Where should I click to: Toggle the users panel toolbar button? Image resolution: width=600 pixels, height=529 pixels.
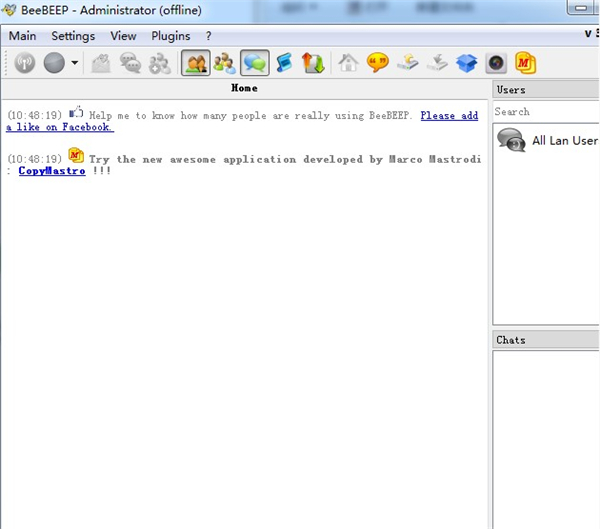(x=195, y=63)
